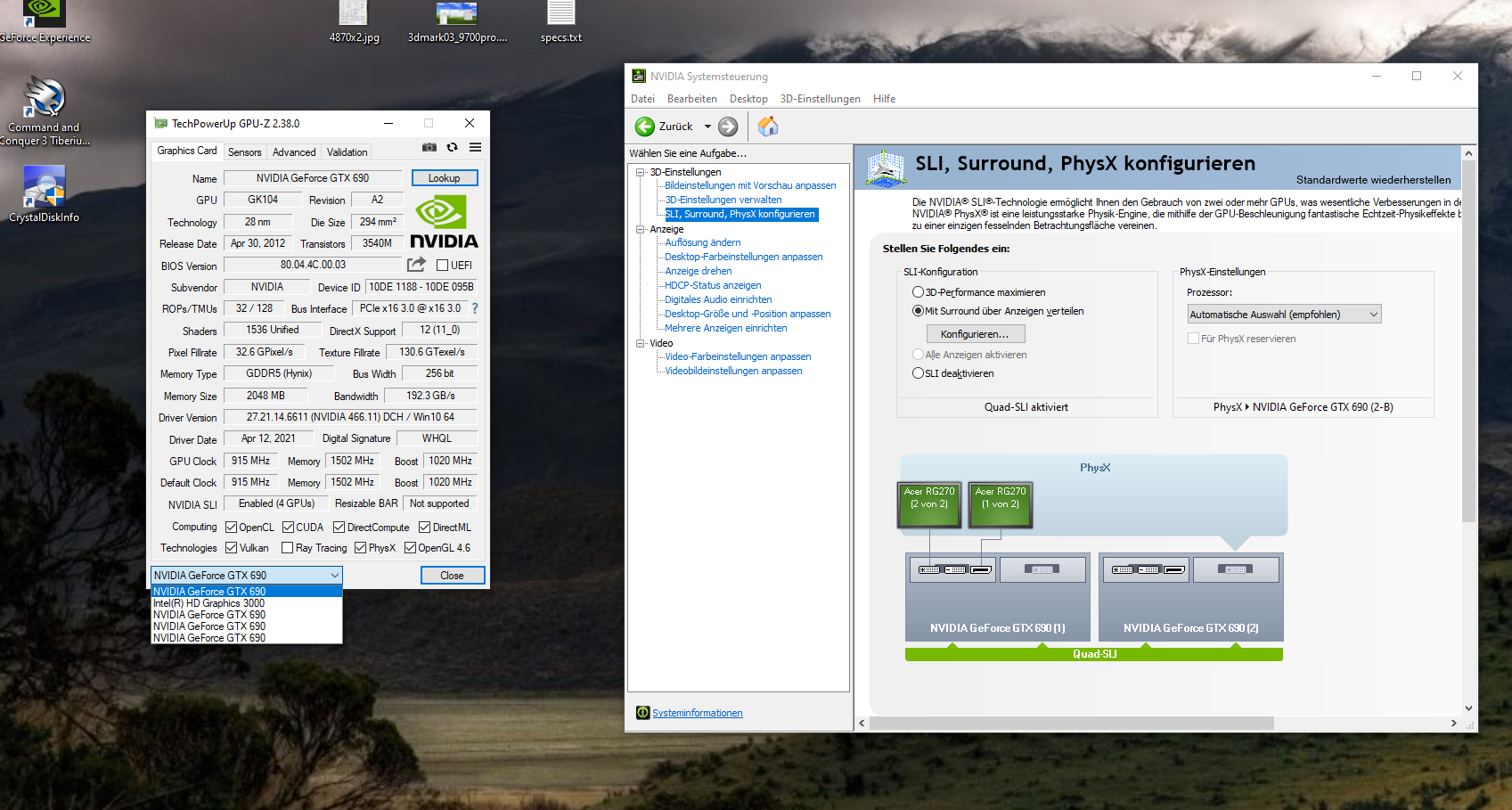The image size is (1512, 810).
Task: Go to home in NVIDIA Systemsteuerung
Action: point(768,127)
